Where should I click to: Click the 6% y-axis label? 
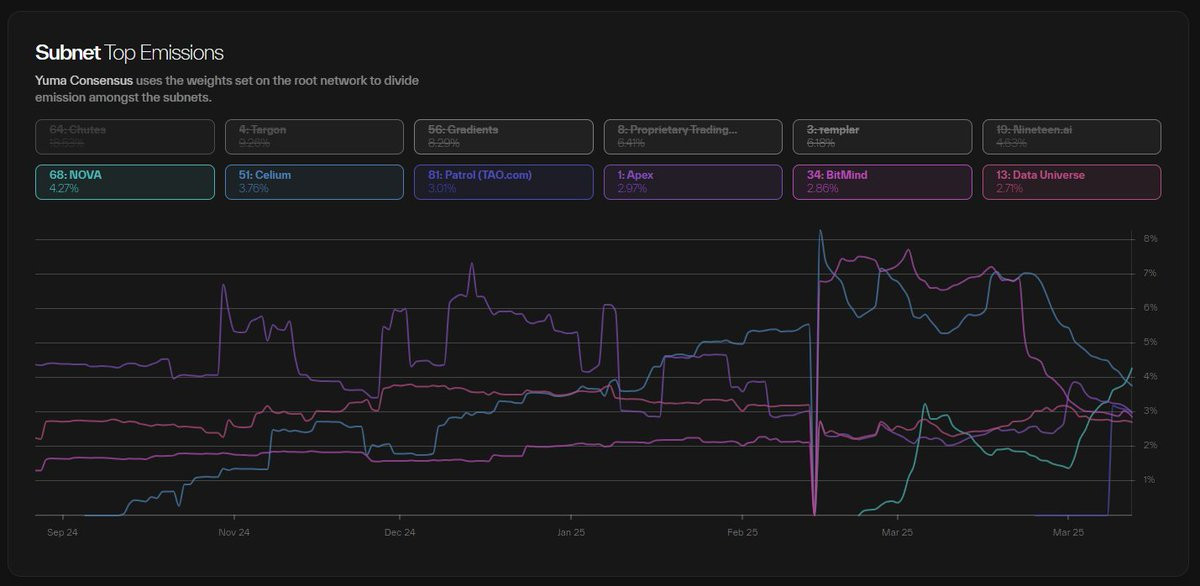1150,308
